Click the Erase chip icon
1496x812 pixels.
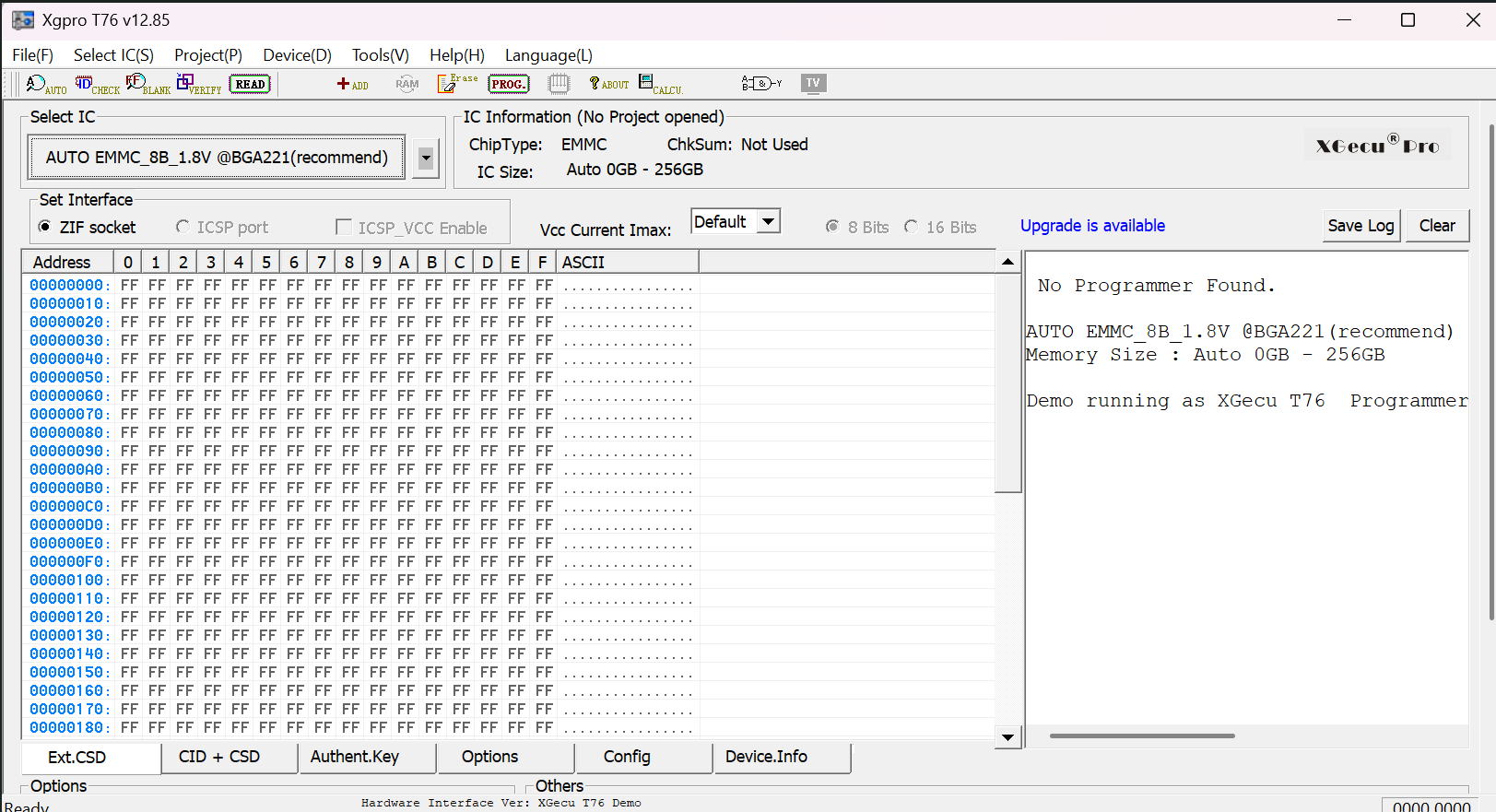coord(456,84)
